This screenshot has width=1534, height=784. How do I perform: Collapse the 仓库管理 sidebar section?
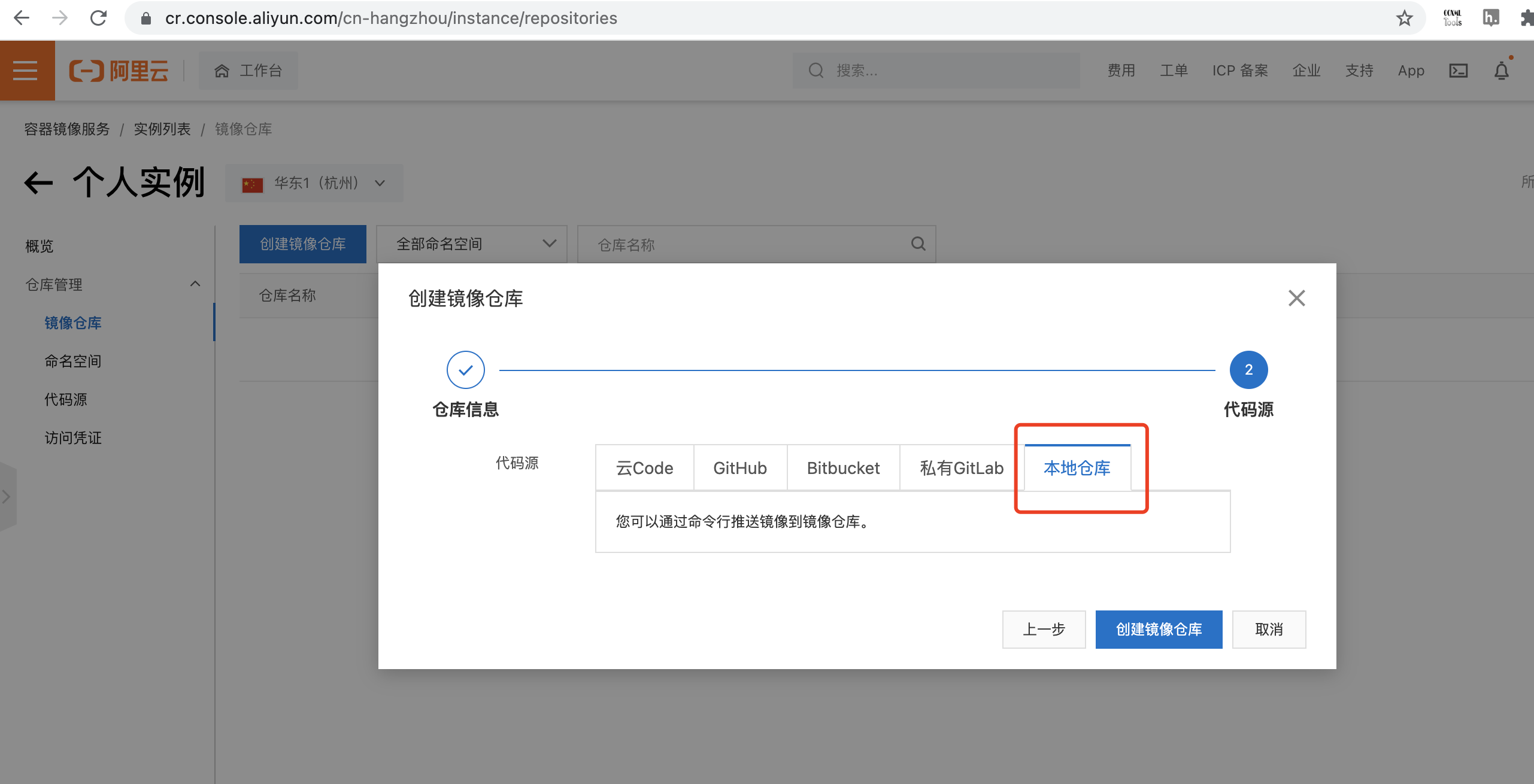coord(195,284)
